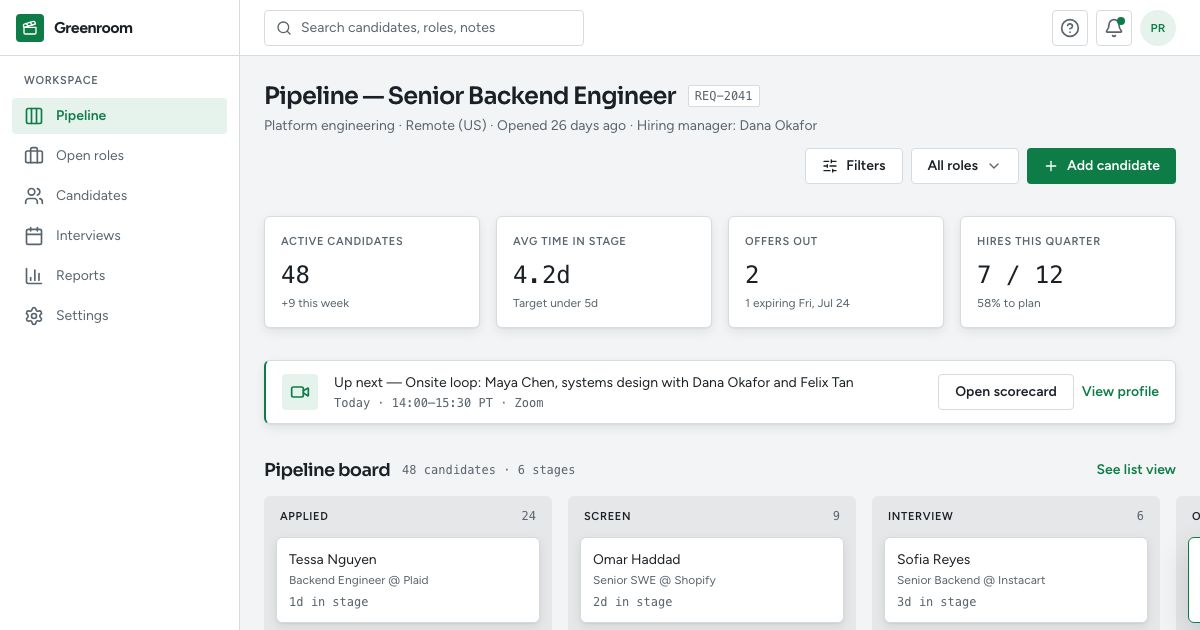The image size is (1200, 630).
Task: View profile link in Up next banner
Action: (x=1120, y=392)
